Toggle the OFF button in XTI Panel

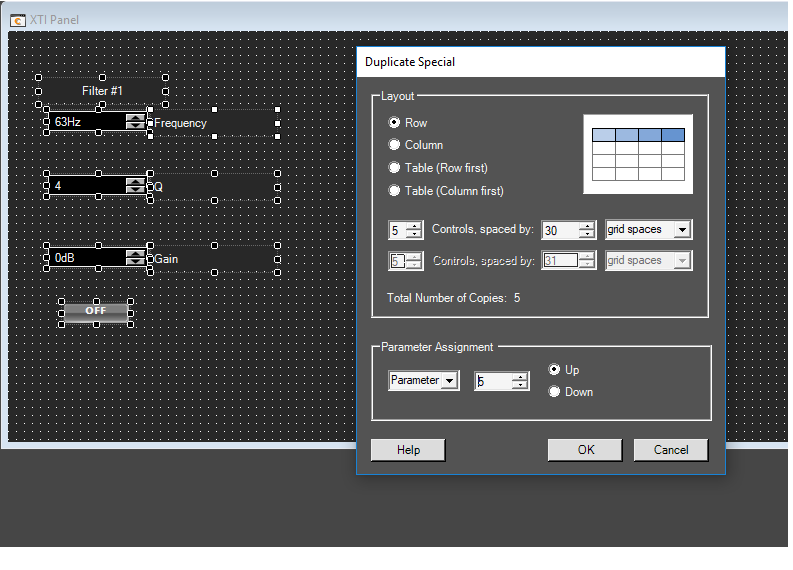click(x=96, y=311)
